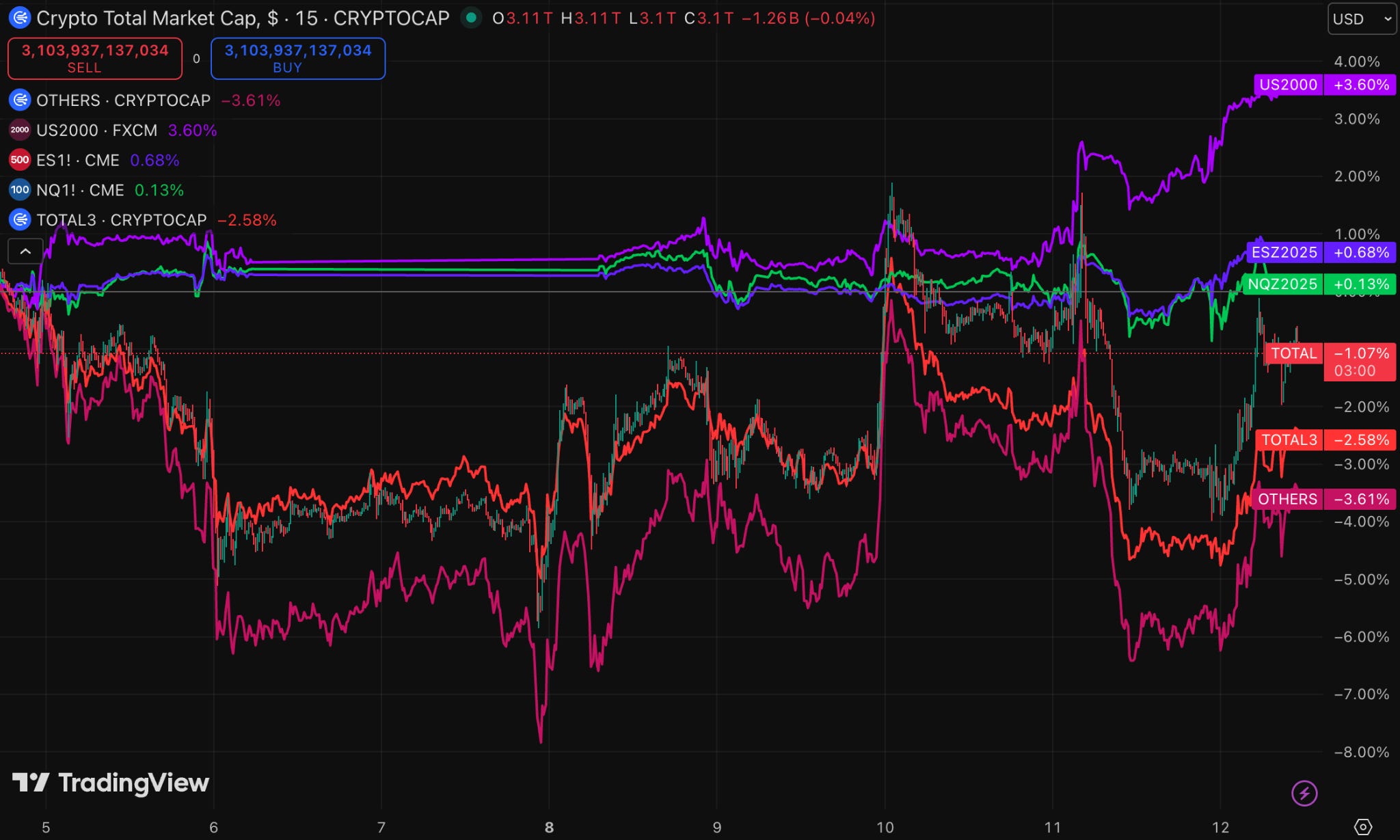
Task: Open chart settings hexagon gear icon
Action: pos(1362,827)
